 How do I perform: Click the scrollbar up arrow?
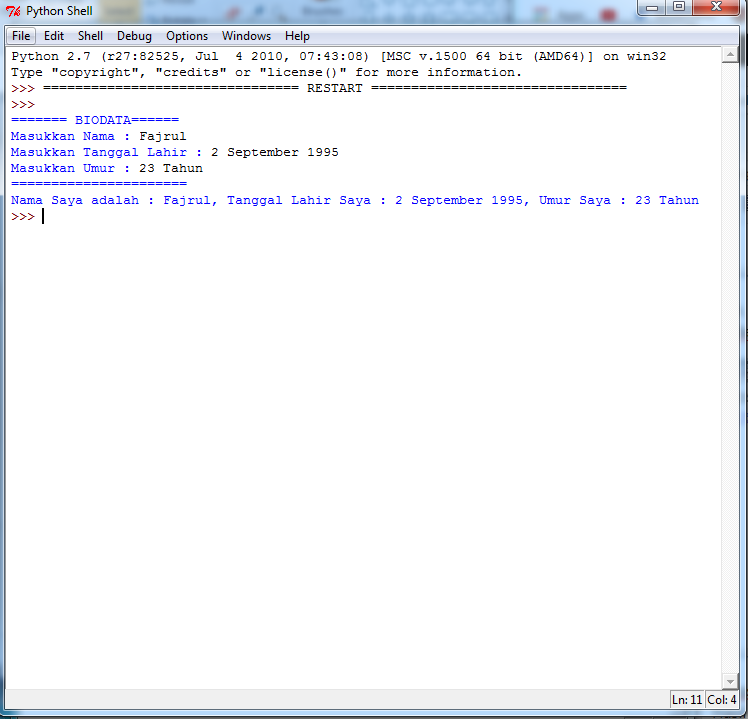[x=730, y=55]
